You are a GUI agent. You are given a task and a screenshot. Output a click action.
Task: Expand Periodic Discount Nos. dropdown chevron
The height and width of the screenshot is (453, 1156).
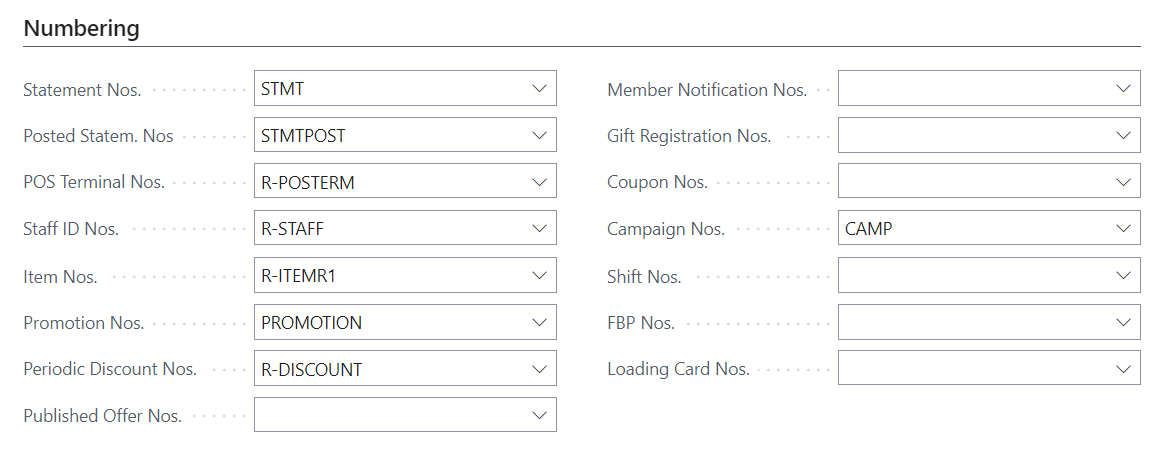(540, 369)
